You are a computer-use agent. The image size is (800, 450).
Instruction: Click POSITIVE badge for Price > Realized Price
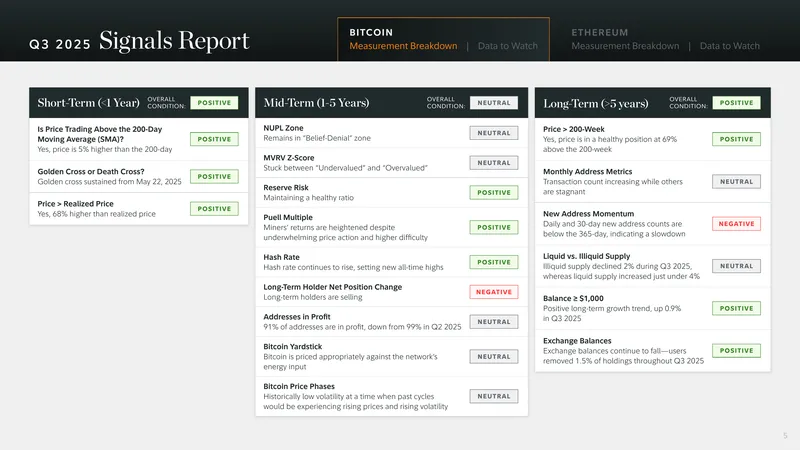pyautogui.click(x=214, y=208)
